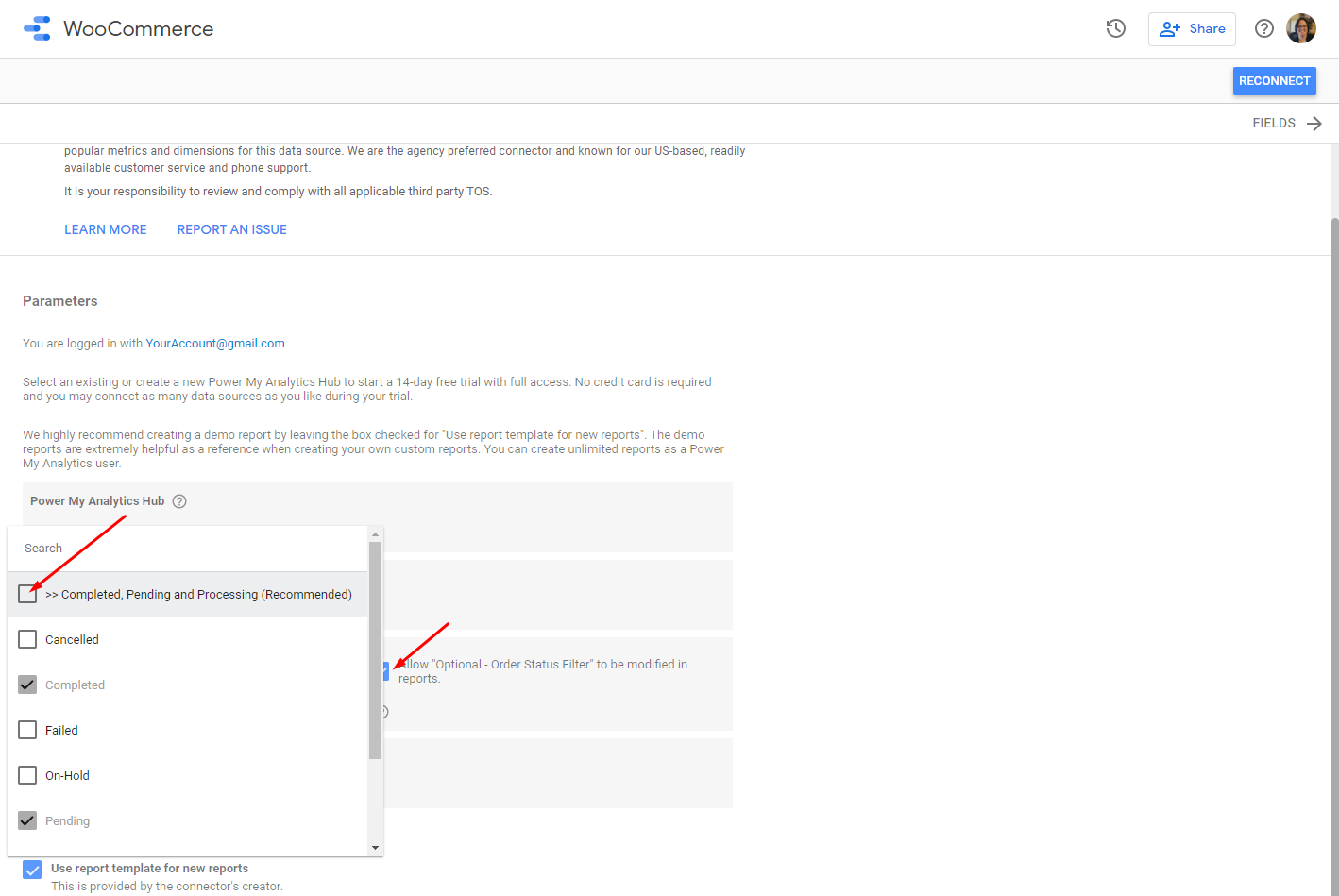Open the user account avatar
This screenshot has height=896, width=1339.
1301,28
